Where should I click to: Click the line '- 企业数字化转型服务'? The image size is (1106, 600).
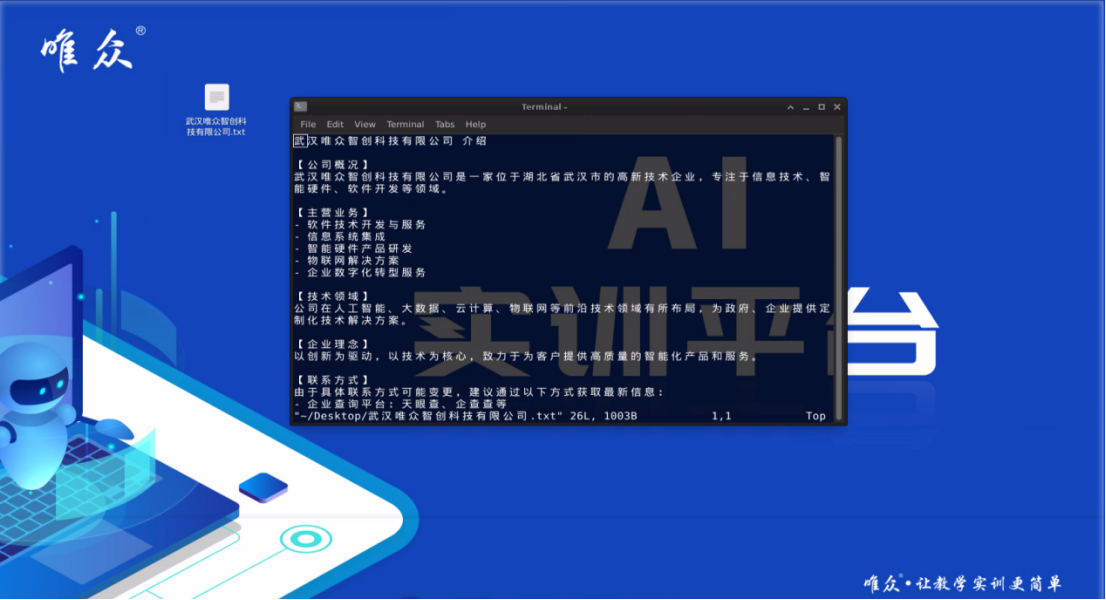point(360,272)
